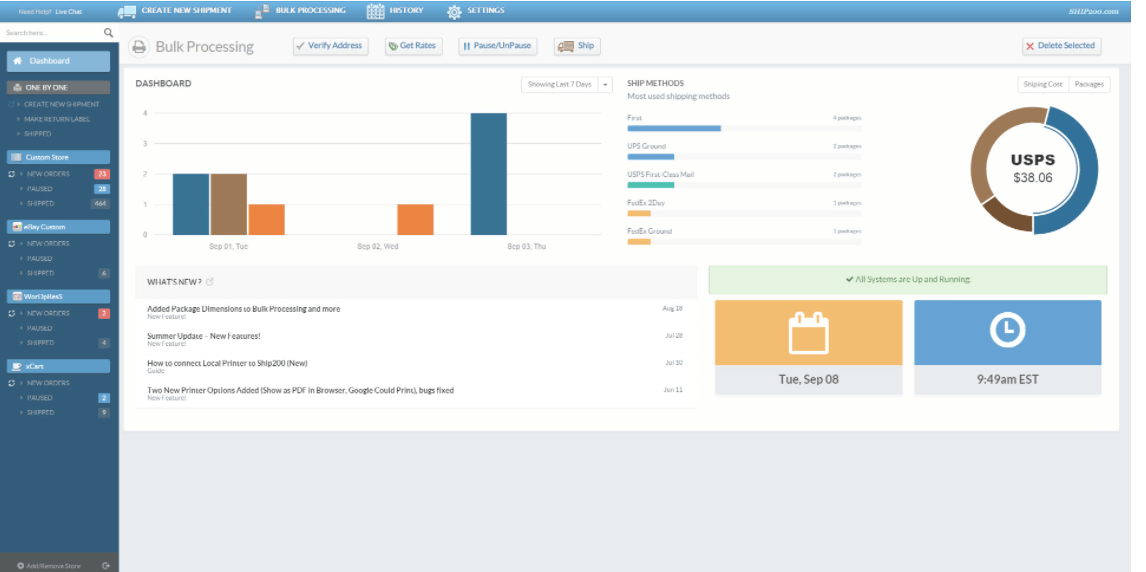Image resolution: width=1146 pixels, height=572 pixels.
Task: Click the edit icon beside Create New Shipment
Action: pyautogui.click(x=11, y=104)
